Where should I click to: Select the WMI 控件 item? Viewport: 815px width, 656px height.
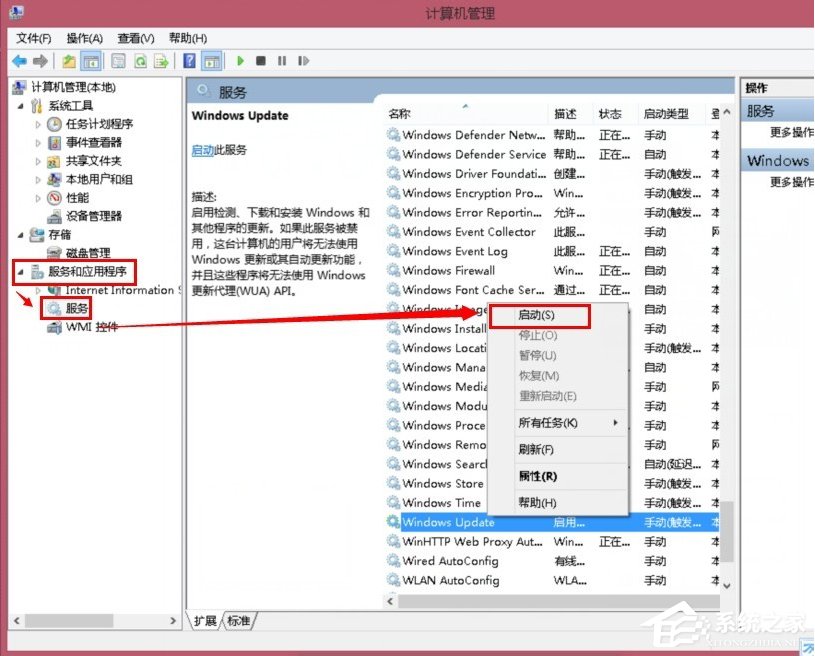[x=83, y=326]
